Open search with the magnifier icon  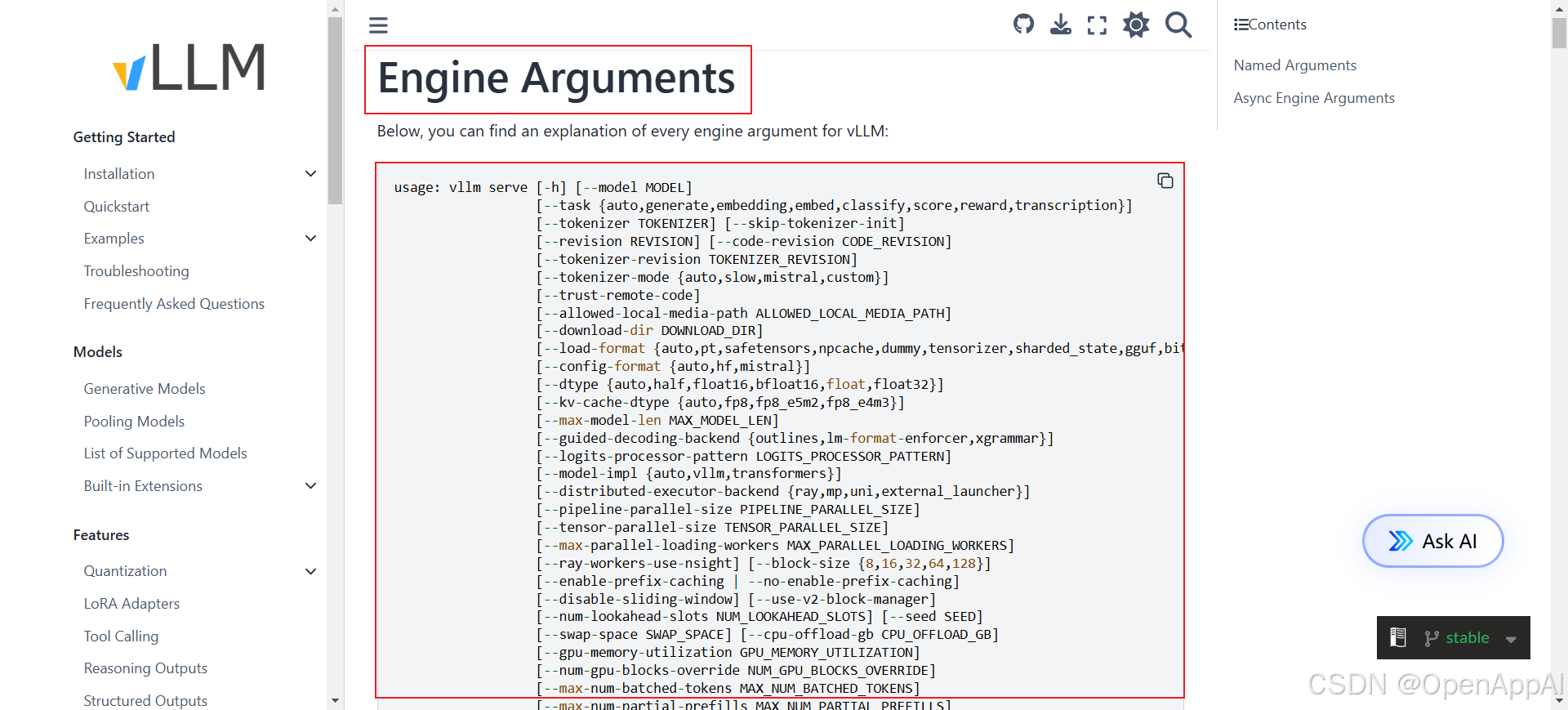click(1178, 25)
